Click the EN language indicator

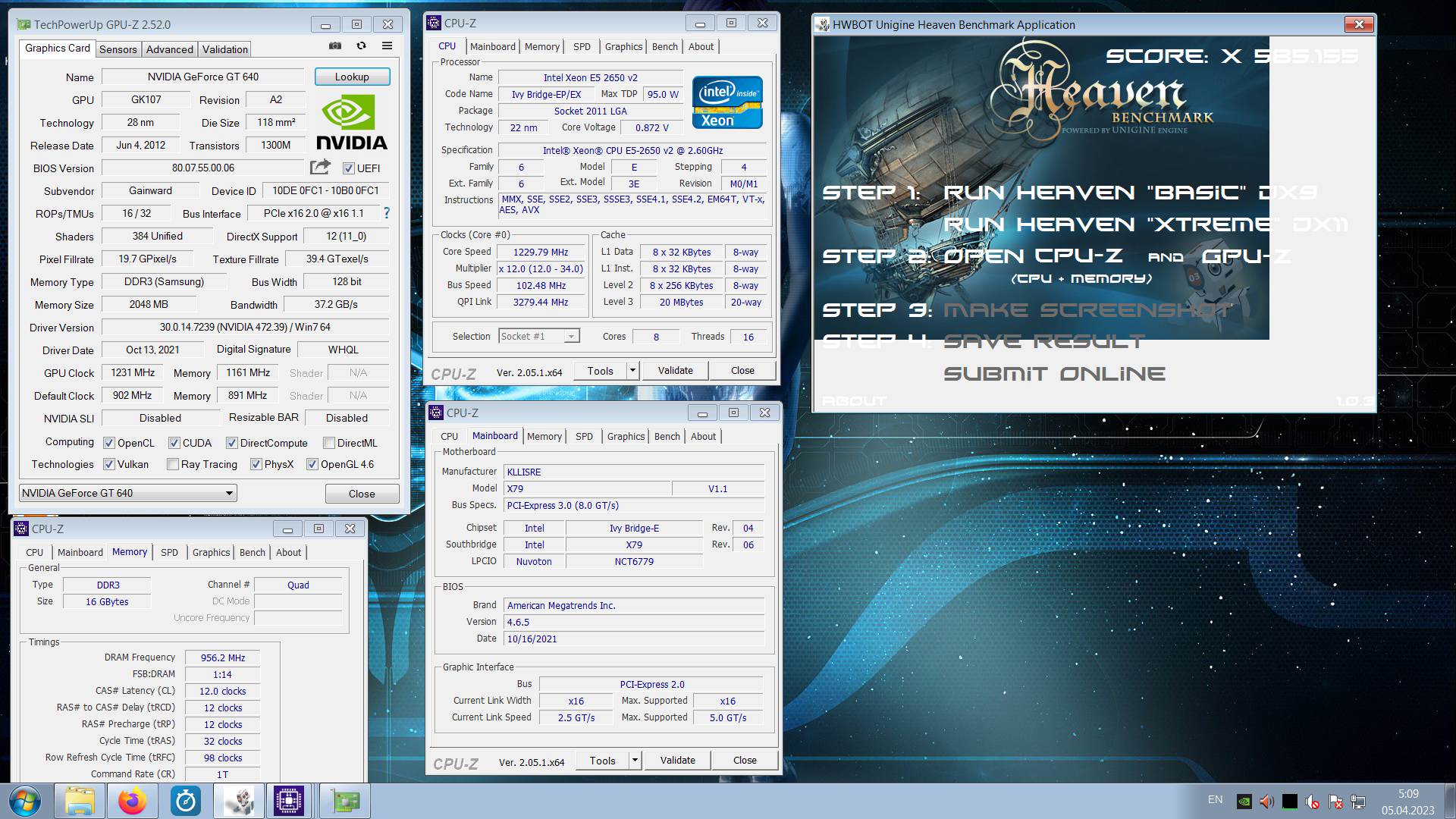(x=1215, y=799)
